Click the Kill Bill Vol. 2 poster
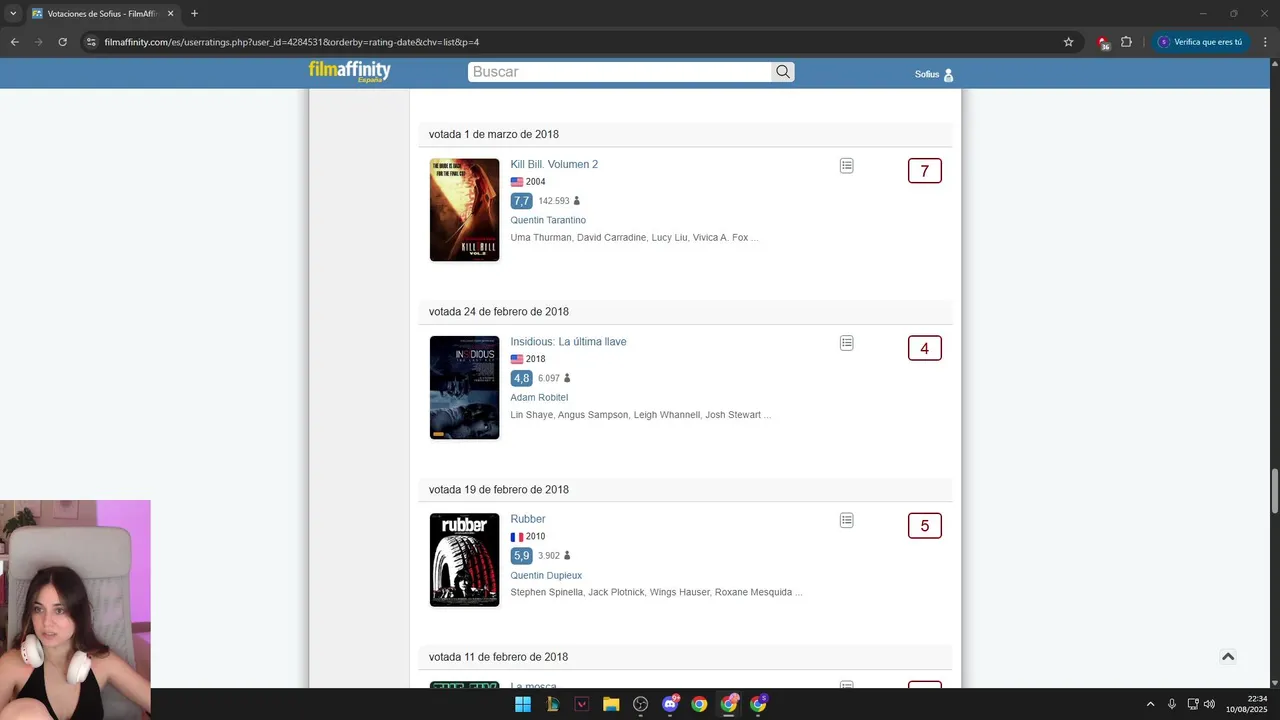The height and width of the screenshot is (720, 1280). (x=464, y=210)
